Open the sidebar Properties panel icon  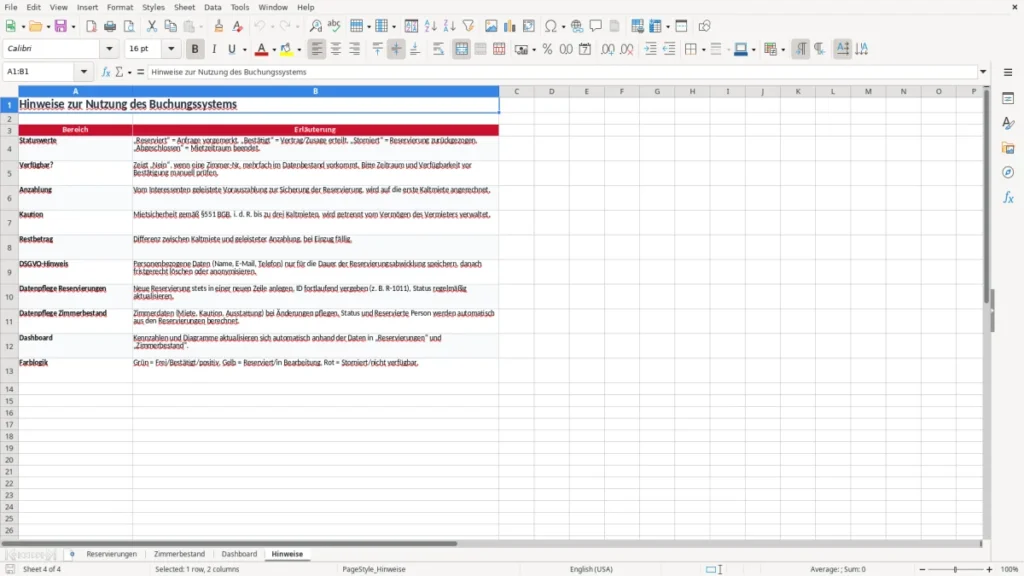click(x=1008, y=98)
